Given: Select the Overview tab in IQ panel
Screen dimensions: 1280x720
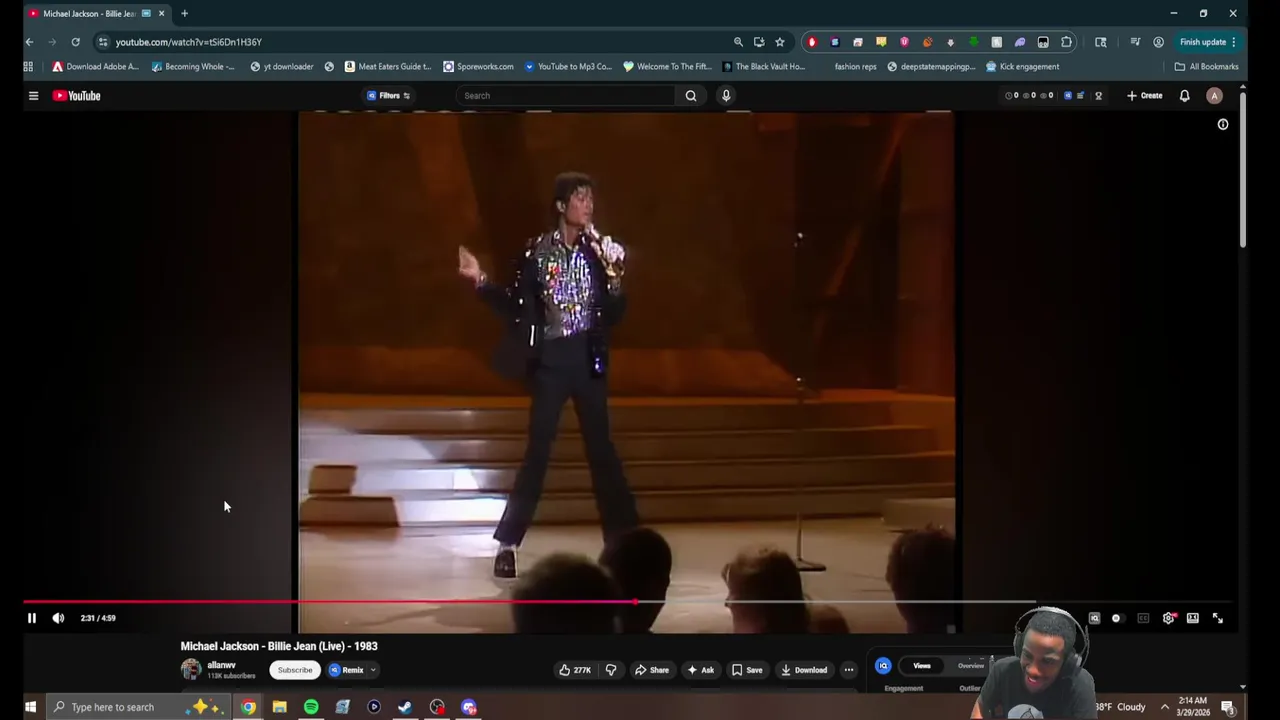Looking at the screenshot, I should [971, 666].
